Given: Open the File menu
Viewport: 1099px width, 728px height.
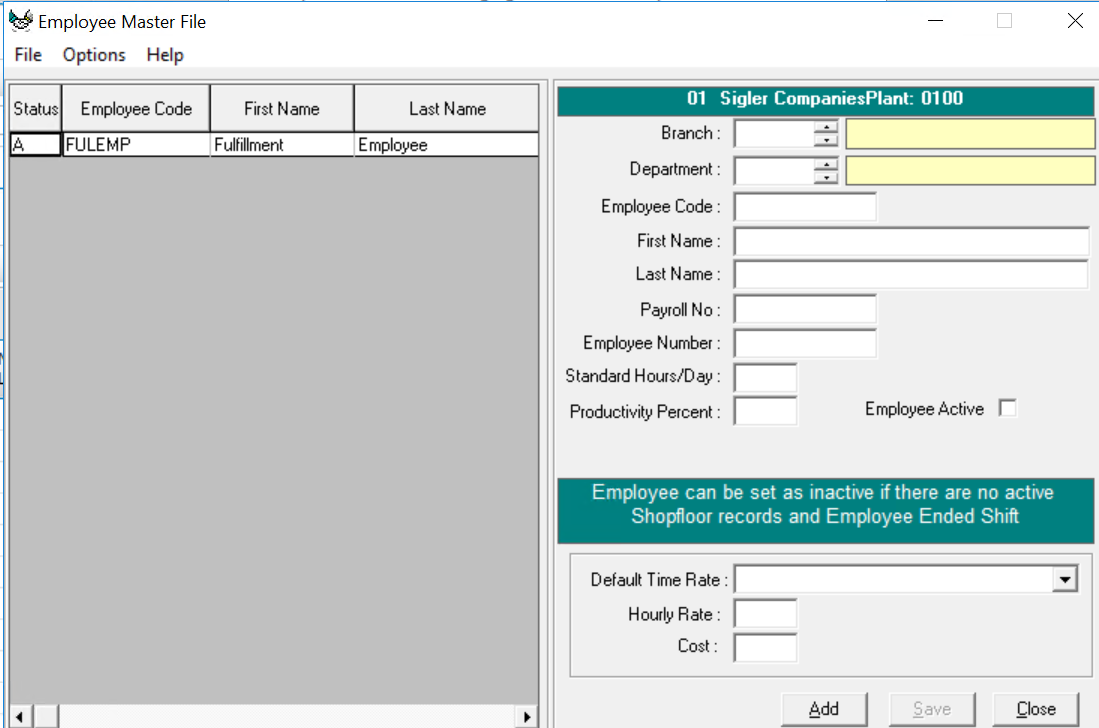Looking at the screenshot, I should click(28, 55).
